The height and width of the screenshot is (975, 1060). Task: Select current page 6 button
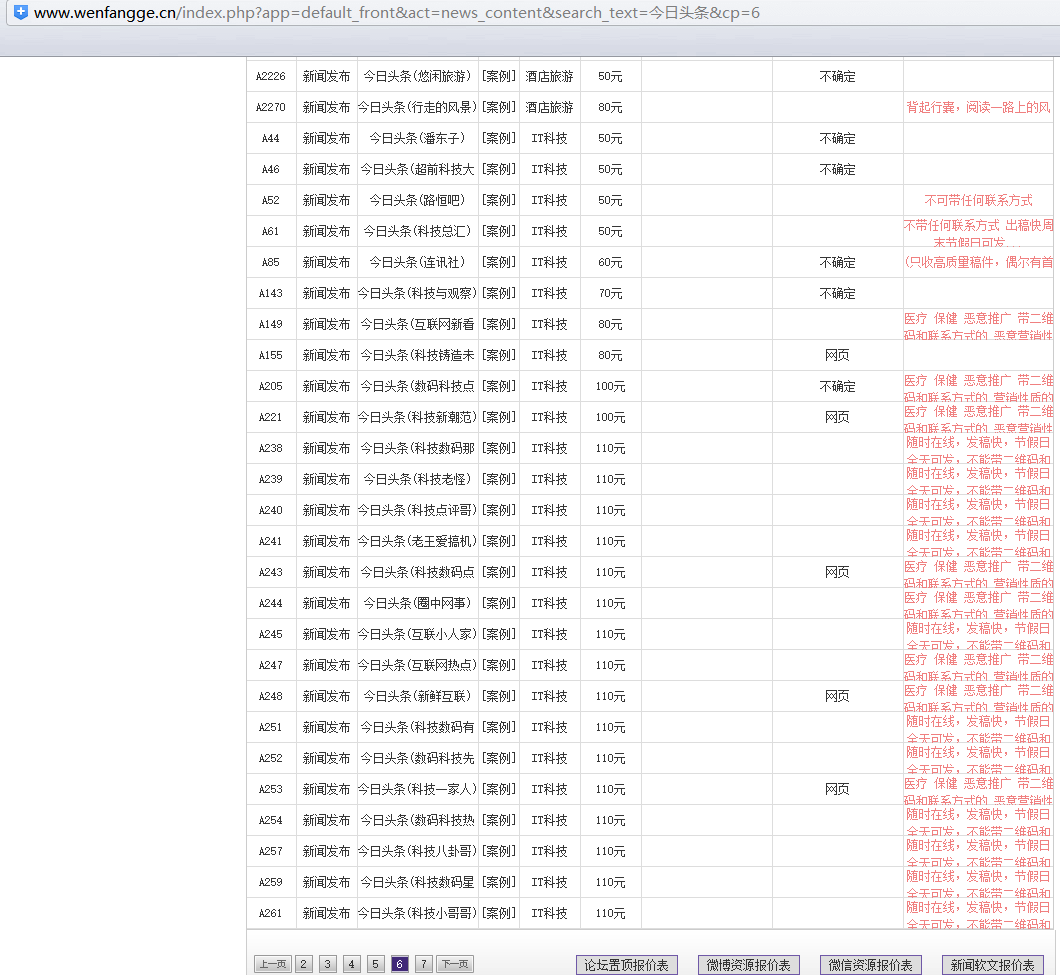pyautogui.click(x=400, y=964)
